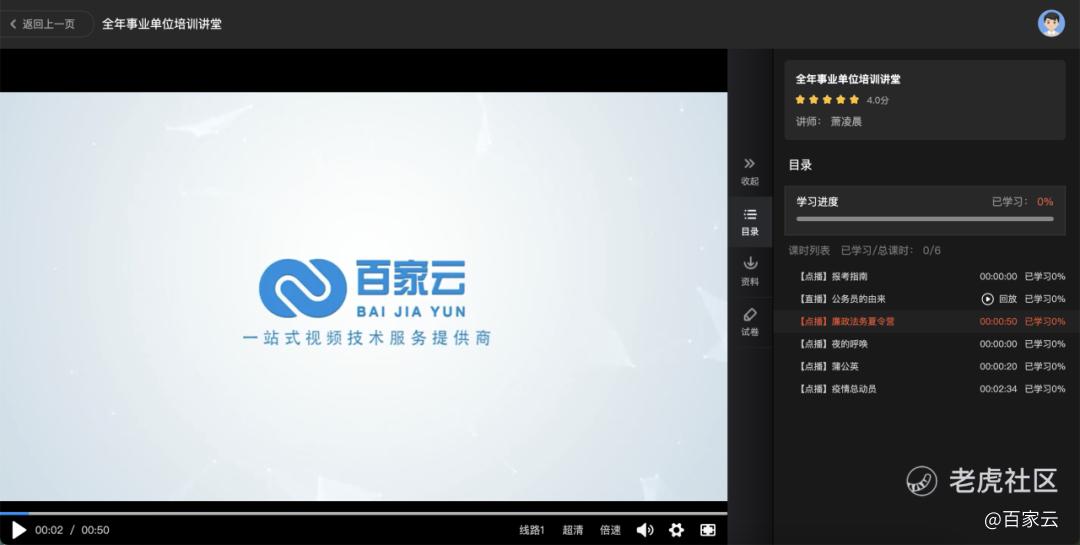Mute the video with the speaker icon
This screenshot has width=1080, height=545.
click(645, 530)
